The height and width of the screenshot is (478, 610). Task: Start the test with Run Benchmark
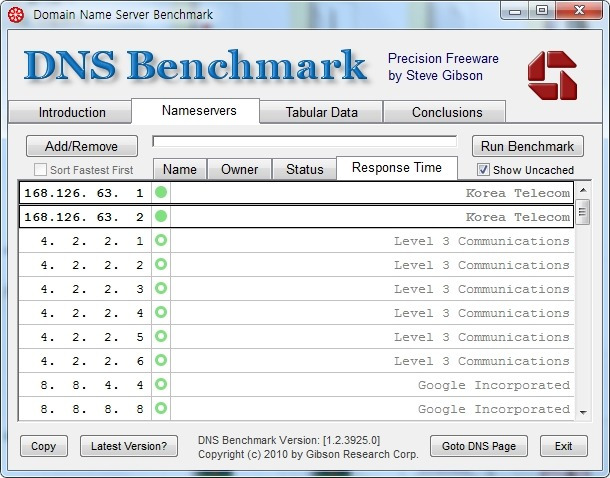click(x=528, y=146)
